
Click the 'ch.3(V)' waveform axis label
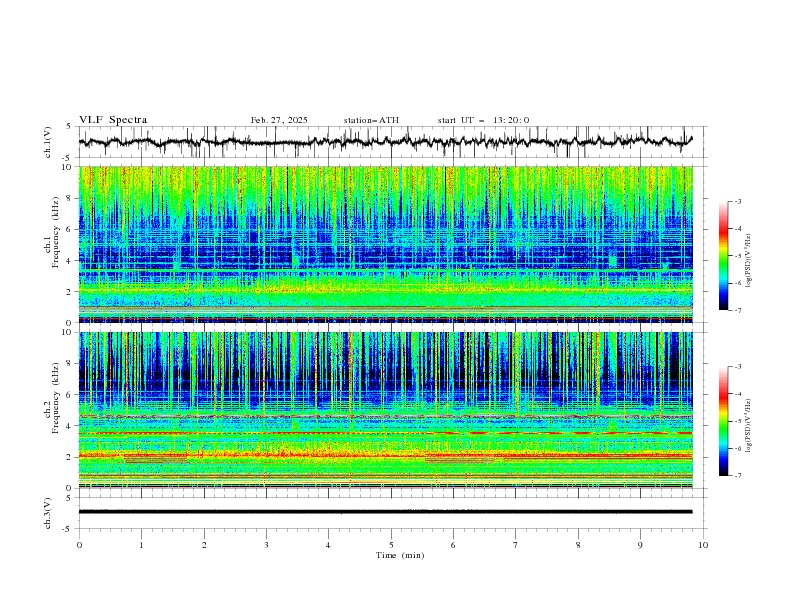pyautogui.click(x=48, y=513)
